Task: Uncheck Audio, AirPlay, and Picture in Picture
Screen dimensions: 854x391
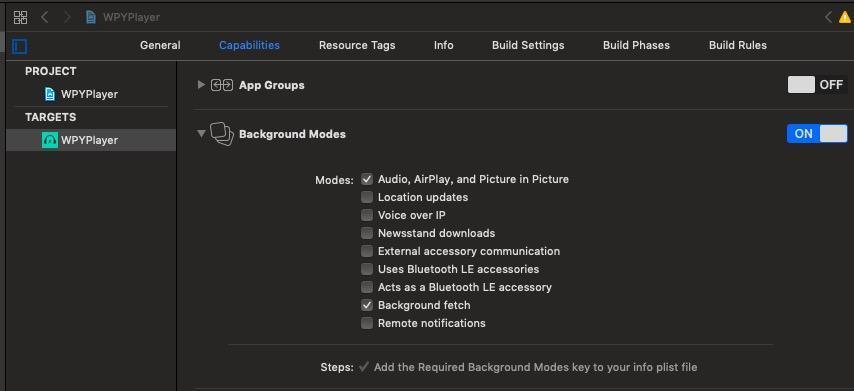Action: (x=367, y=179)
